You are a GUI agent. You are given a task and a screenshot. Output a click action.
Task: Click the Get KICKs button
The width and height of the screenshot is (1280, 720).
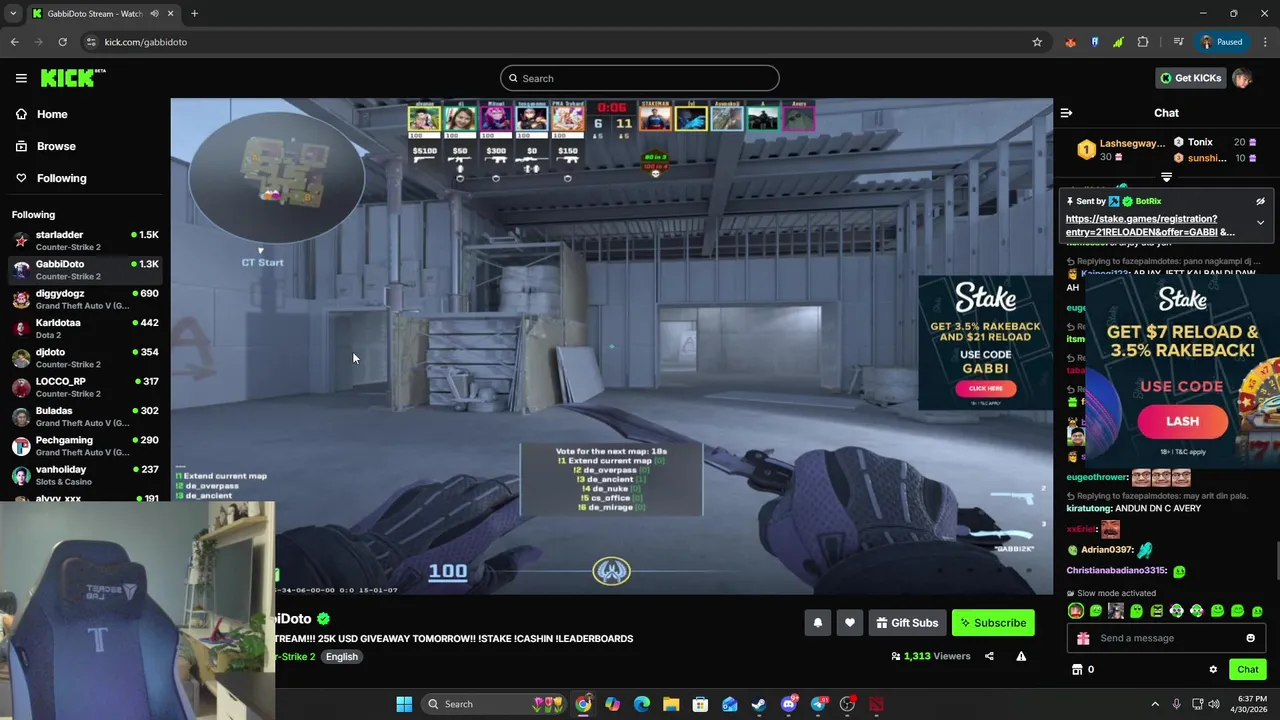[x=1190, y=78]
